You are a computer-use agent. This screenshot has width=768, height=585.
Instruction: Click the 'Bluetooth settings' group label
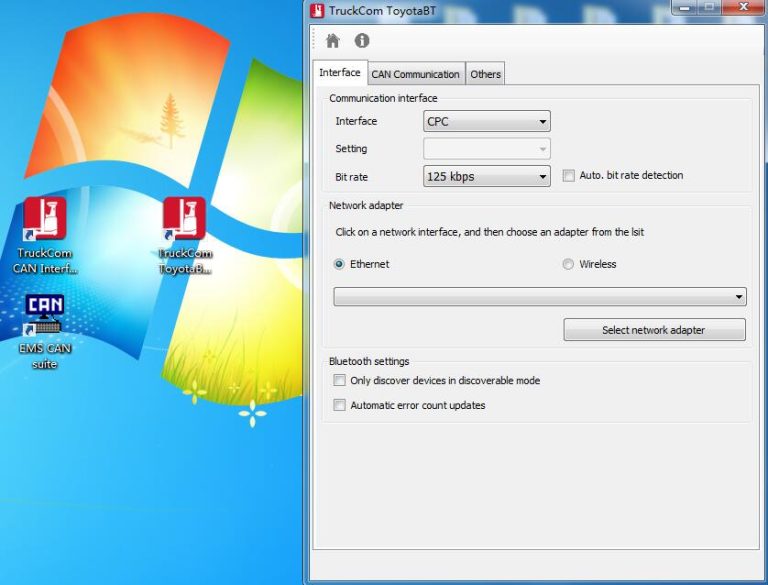[369, 361]
